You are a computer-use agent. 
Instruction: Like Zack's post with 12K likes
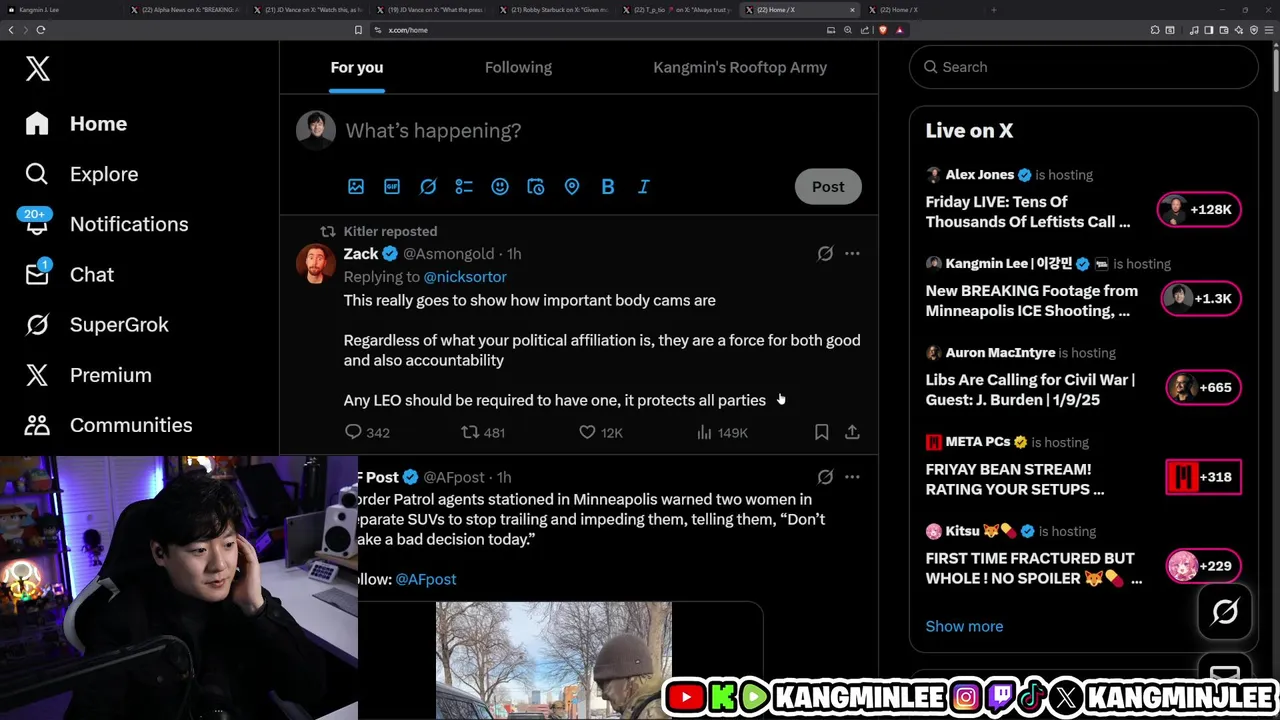pyautogui.click(x=601, y=432)
